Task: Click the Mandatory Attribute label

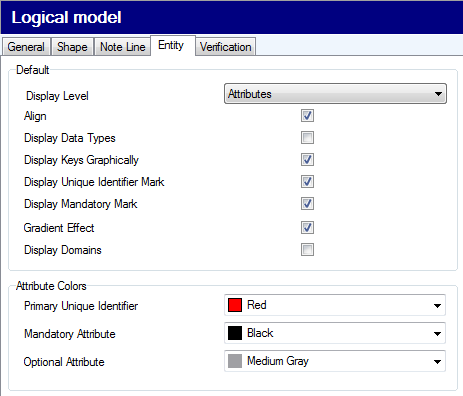Action: pyautogui.click(x=70, y=334)
